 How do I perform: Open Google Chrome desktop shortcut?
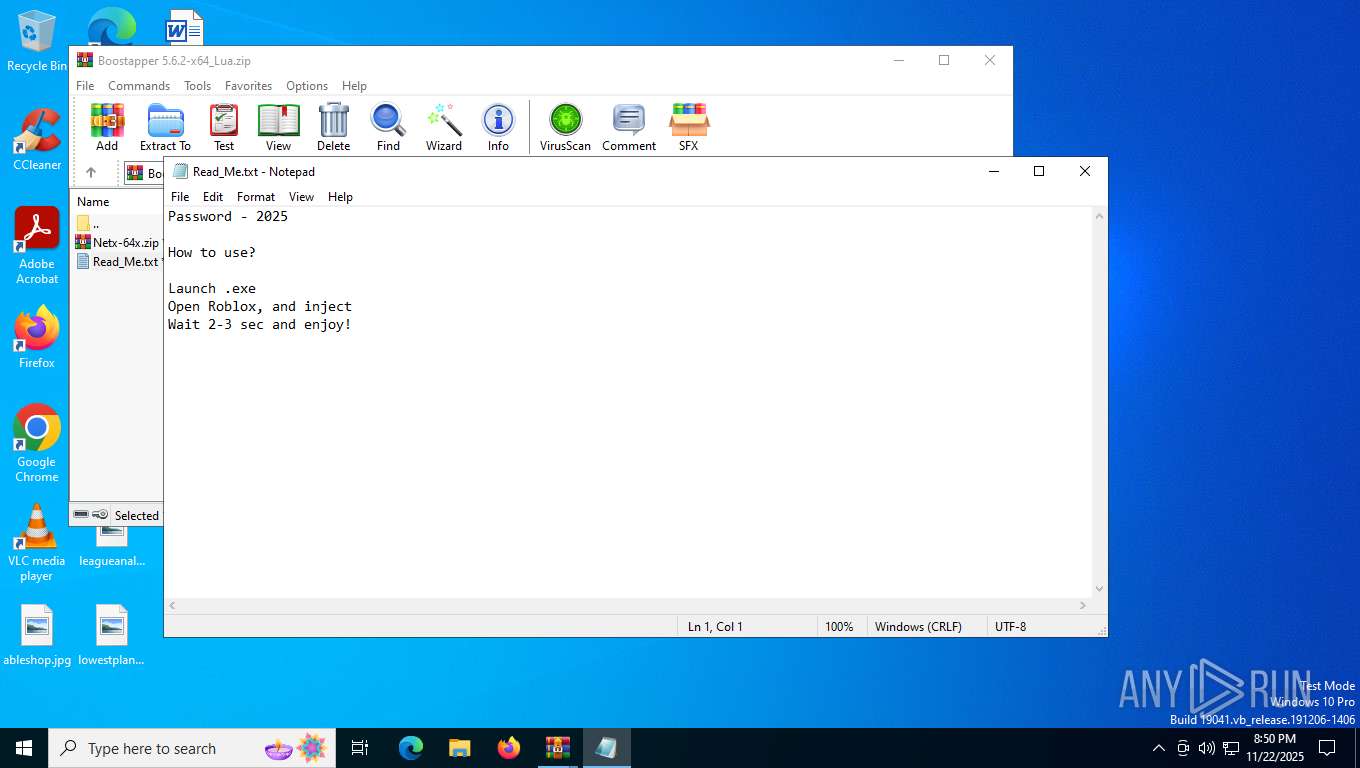pos(37,443)
